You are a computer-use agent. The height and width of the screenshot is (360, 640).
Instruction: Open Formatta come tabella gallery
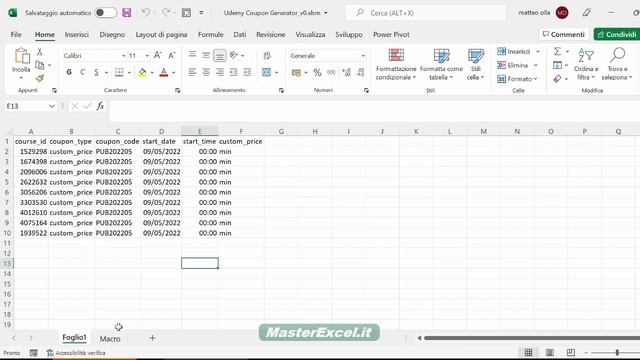coord(441,64)
